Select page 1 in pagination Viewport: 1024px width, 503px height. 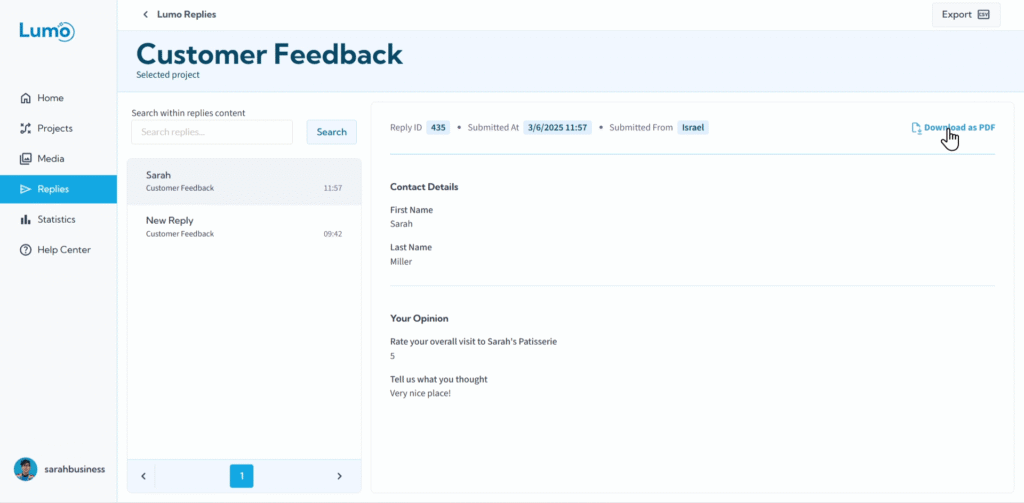click(x=242, y=476)
